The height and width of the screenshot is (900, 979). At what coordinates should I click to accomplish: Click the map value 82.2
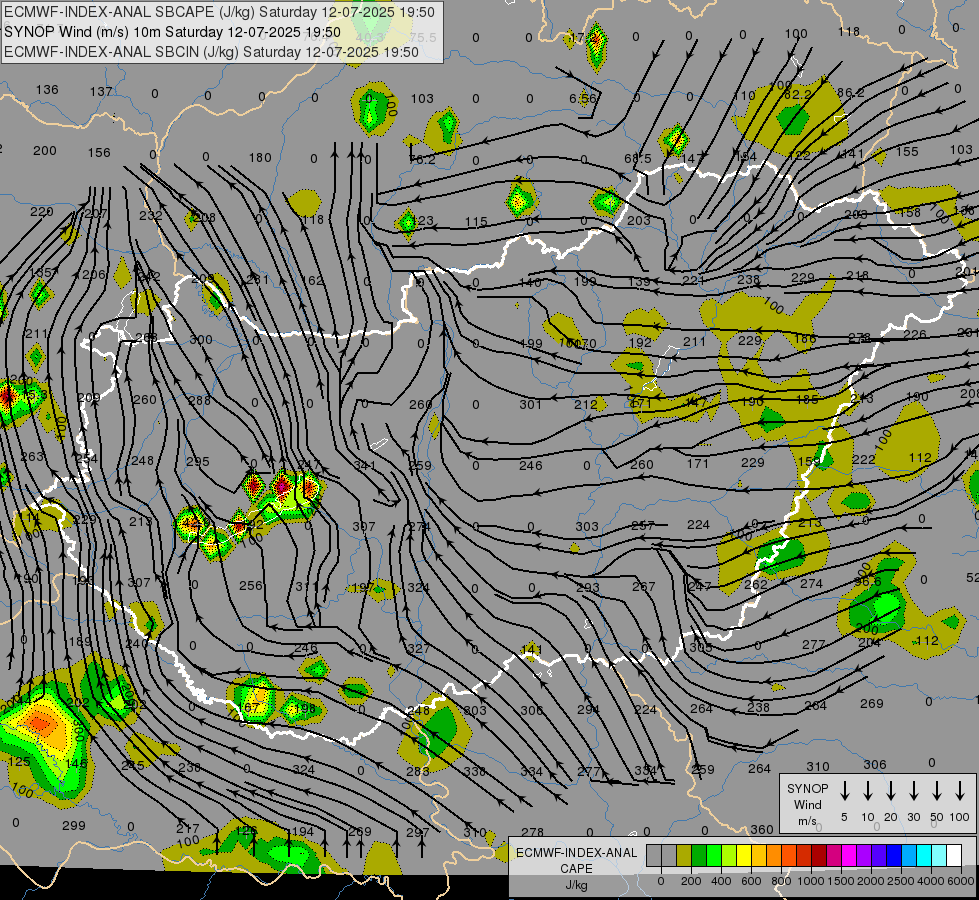tap(797, 94)
